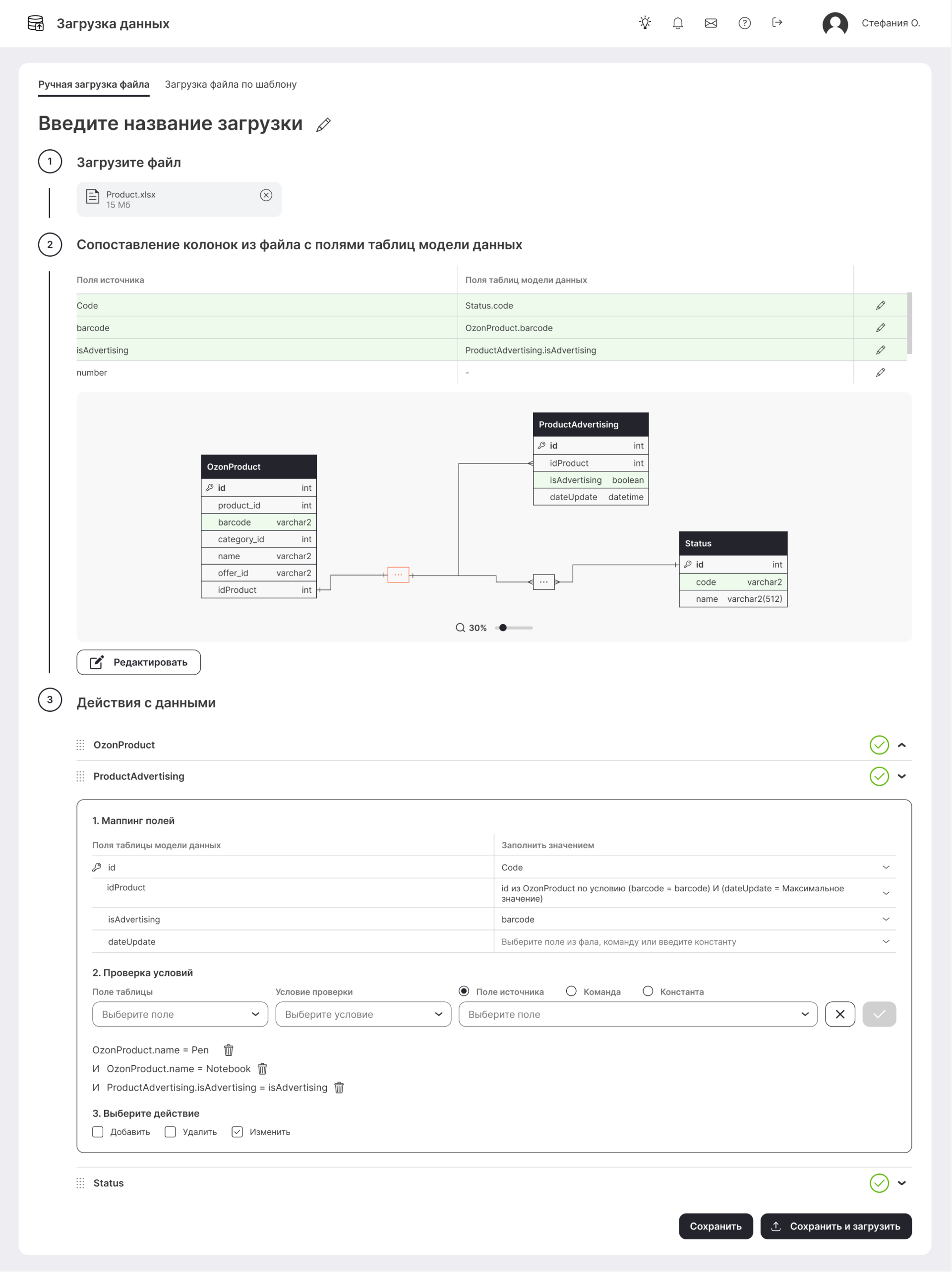The width and height of the screenshot is (952, 1272).
Task: Open notifications bell icon
Action: 678,23
